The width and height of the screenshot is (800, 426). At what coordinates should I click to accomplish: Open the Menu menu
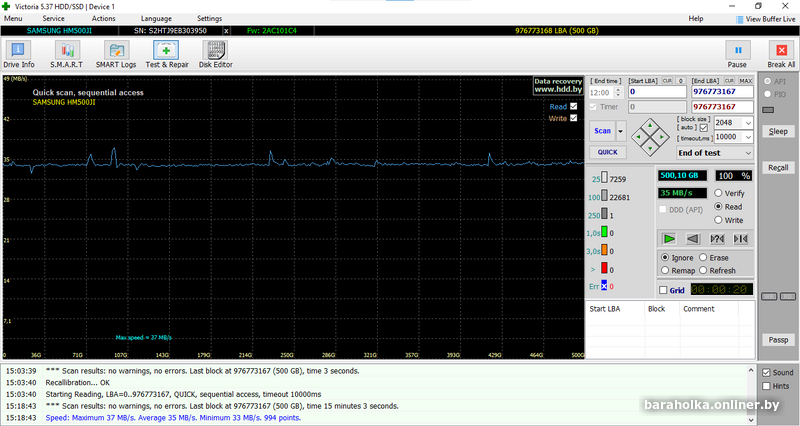(x=13, y=18)
